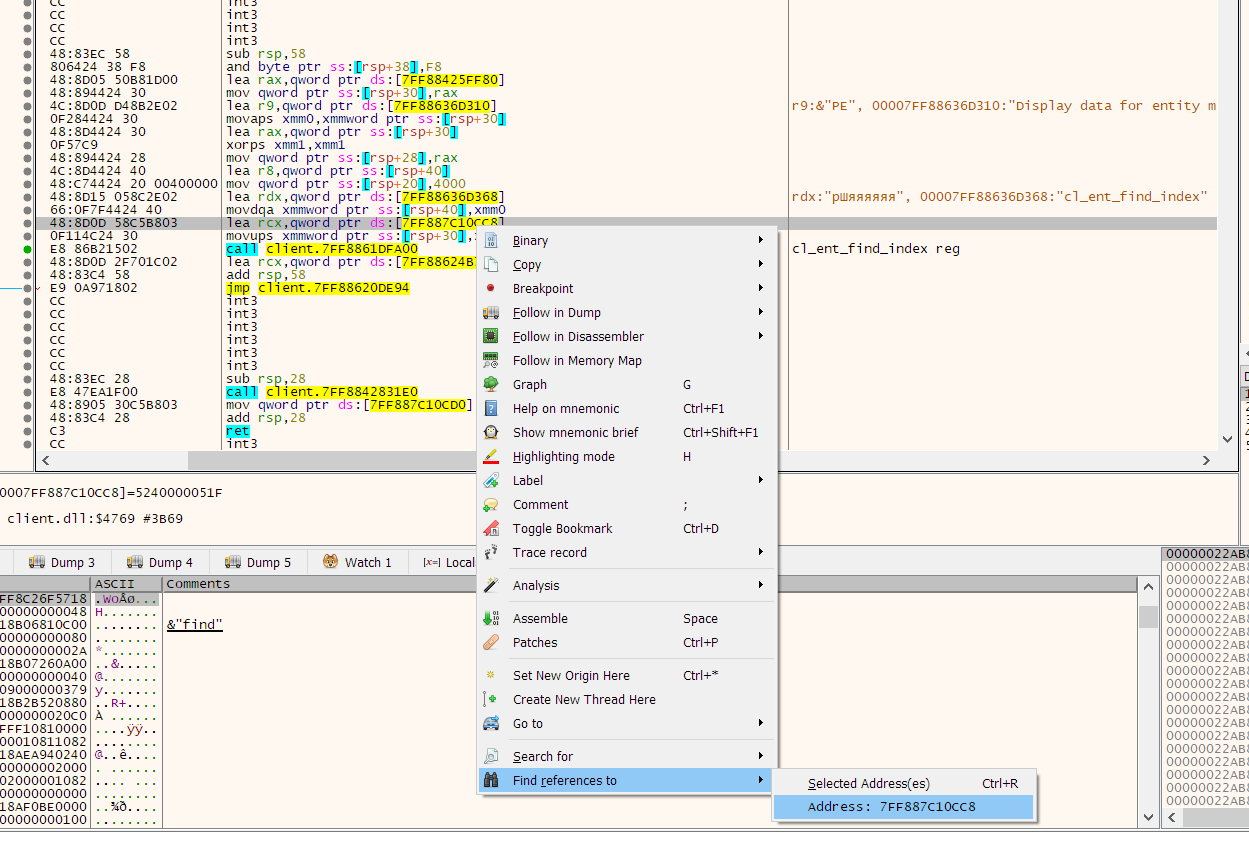Click the Highlighting mode marker icon
This screenshot has height=841, width=1249.
[x=491, y=456]
